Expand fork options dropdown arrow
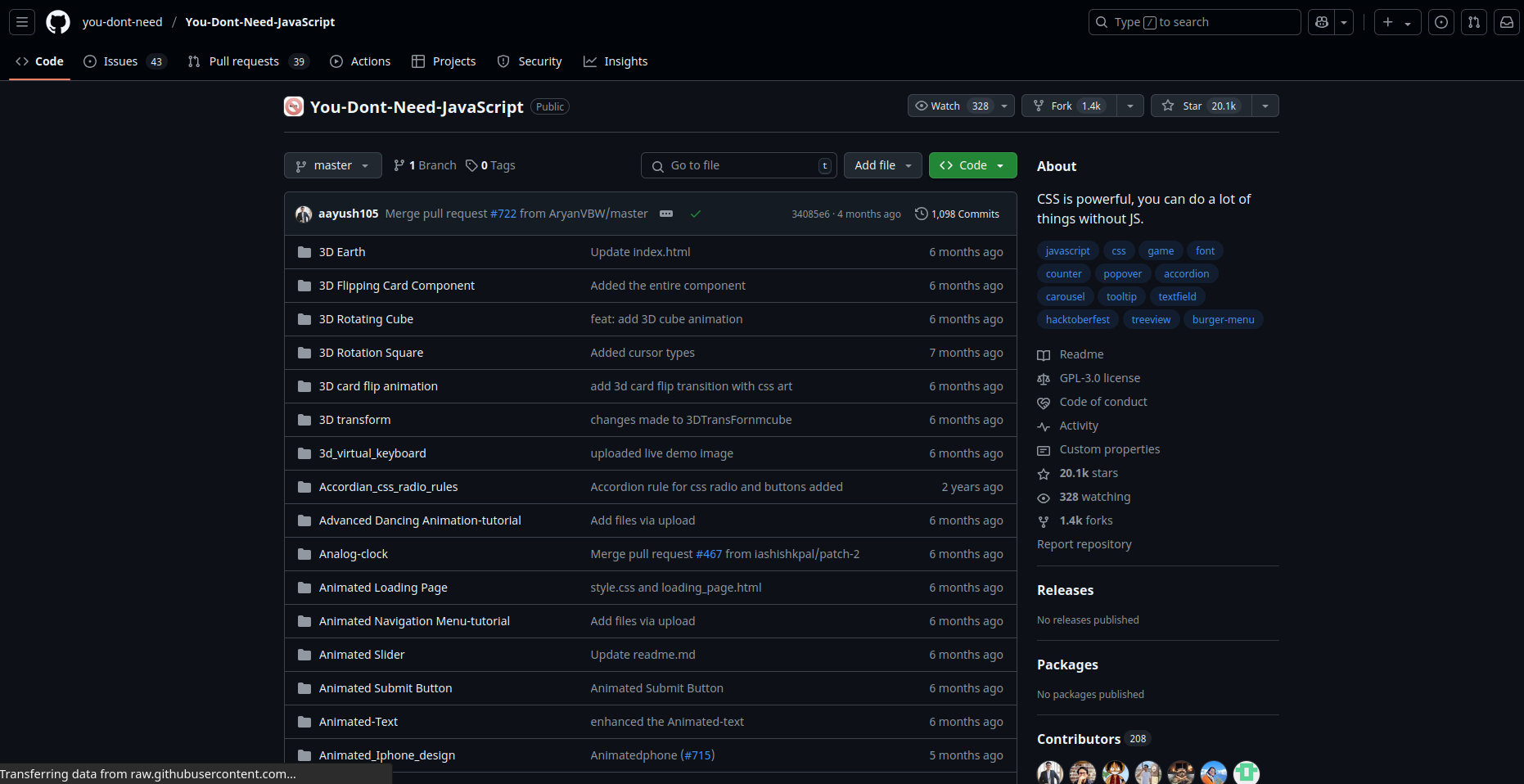 (1130, 106)
